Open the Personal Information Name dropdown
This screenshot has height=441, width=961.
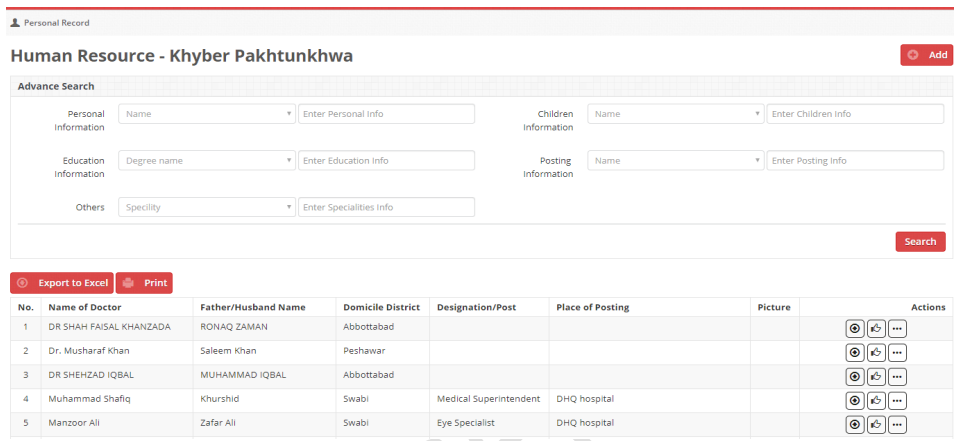tap(207, 114)
